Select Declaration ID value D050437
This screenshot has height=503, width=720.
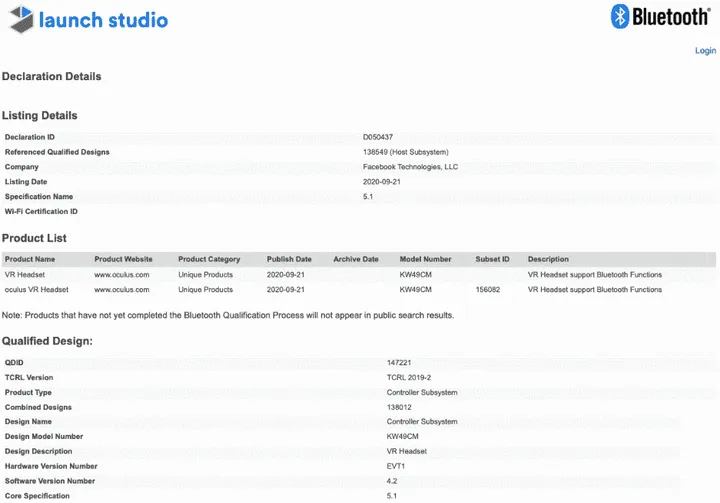377,137
